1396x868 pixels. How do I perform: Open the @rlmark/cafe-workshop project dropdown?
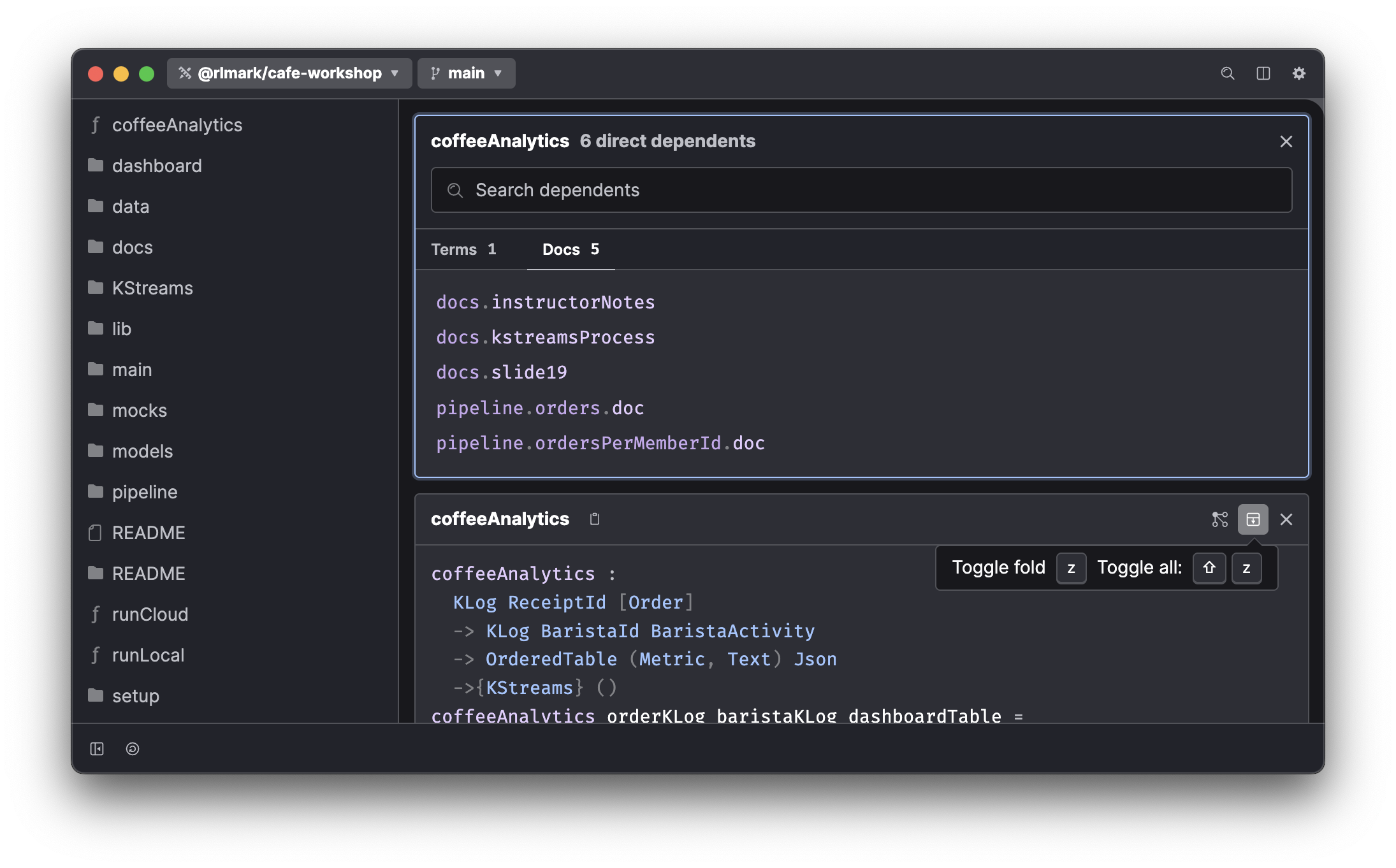click(x=289, y=73)
